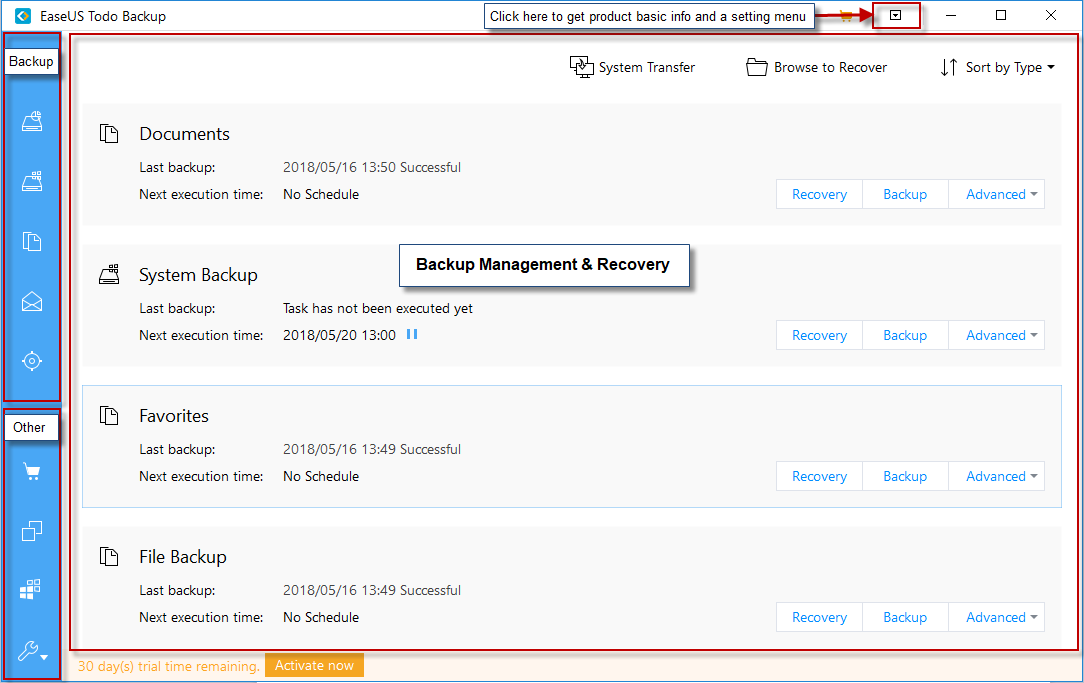This screenshot has height=683, width=1084.
Task: Click the Activate now button
Action: pos(314,666)
